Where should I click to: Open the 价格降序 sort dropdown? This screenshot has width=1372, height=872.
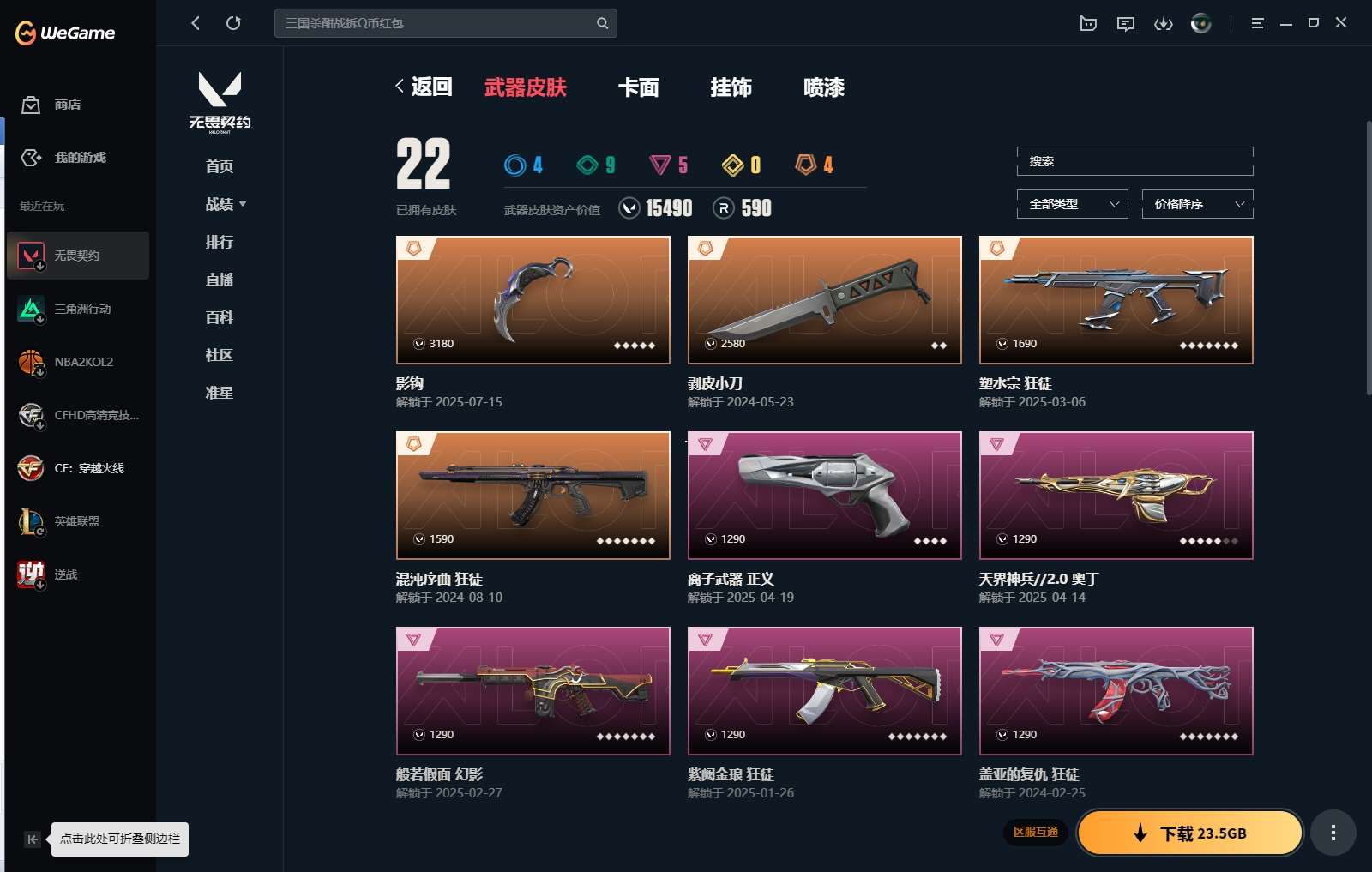point(1198,204)
